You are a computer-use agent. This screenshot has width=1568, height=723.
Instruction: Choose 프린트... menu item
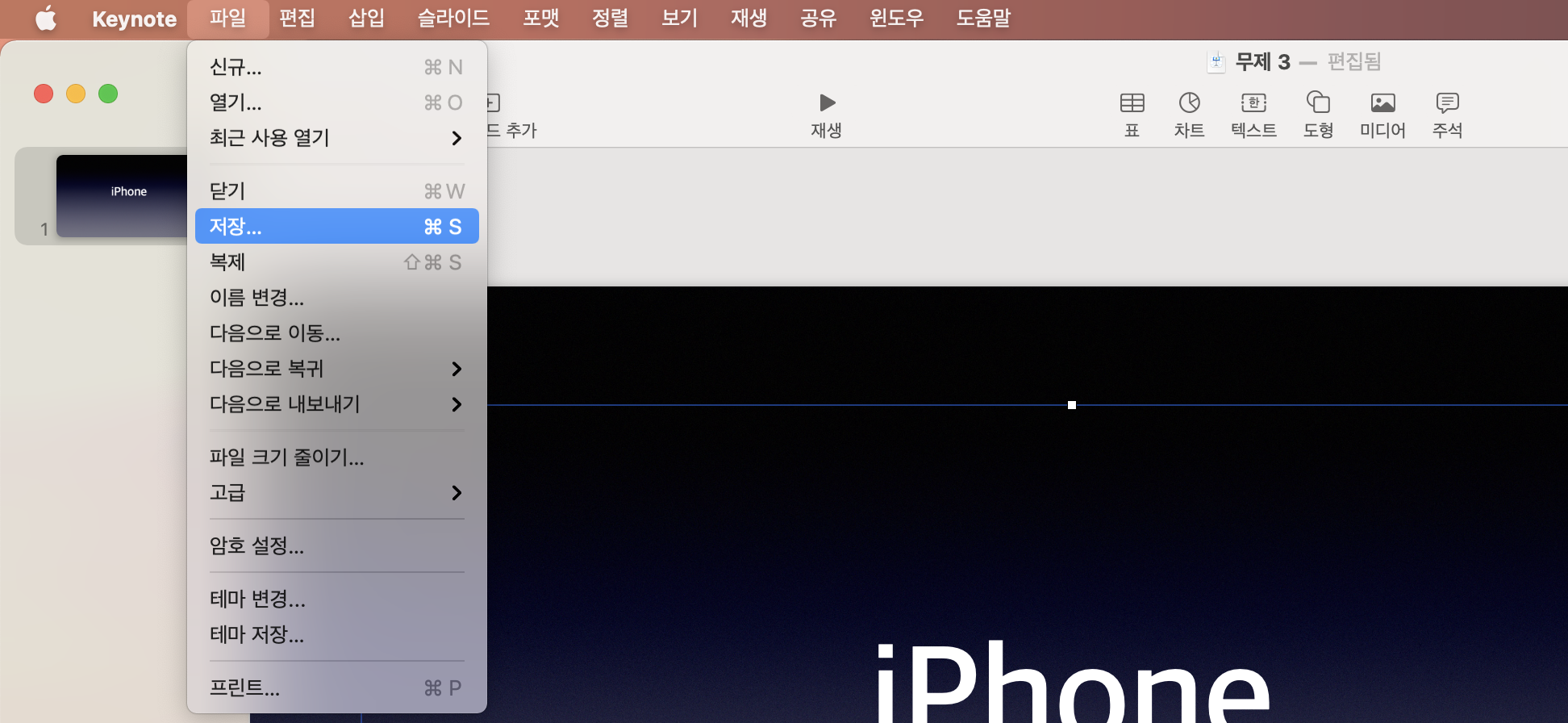coord(337,688)
